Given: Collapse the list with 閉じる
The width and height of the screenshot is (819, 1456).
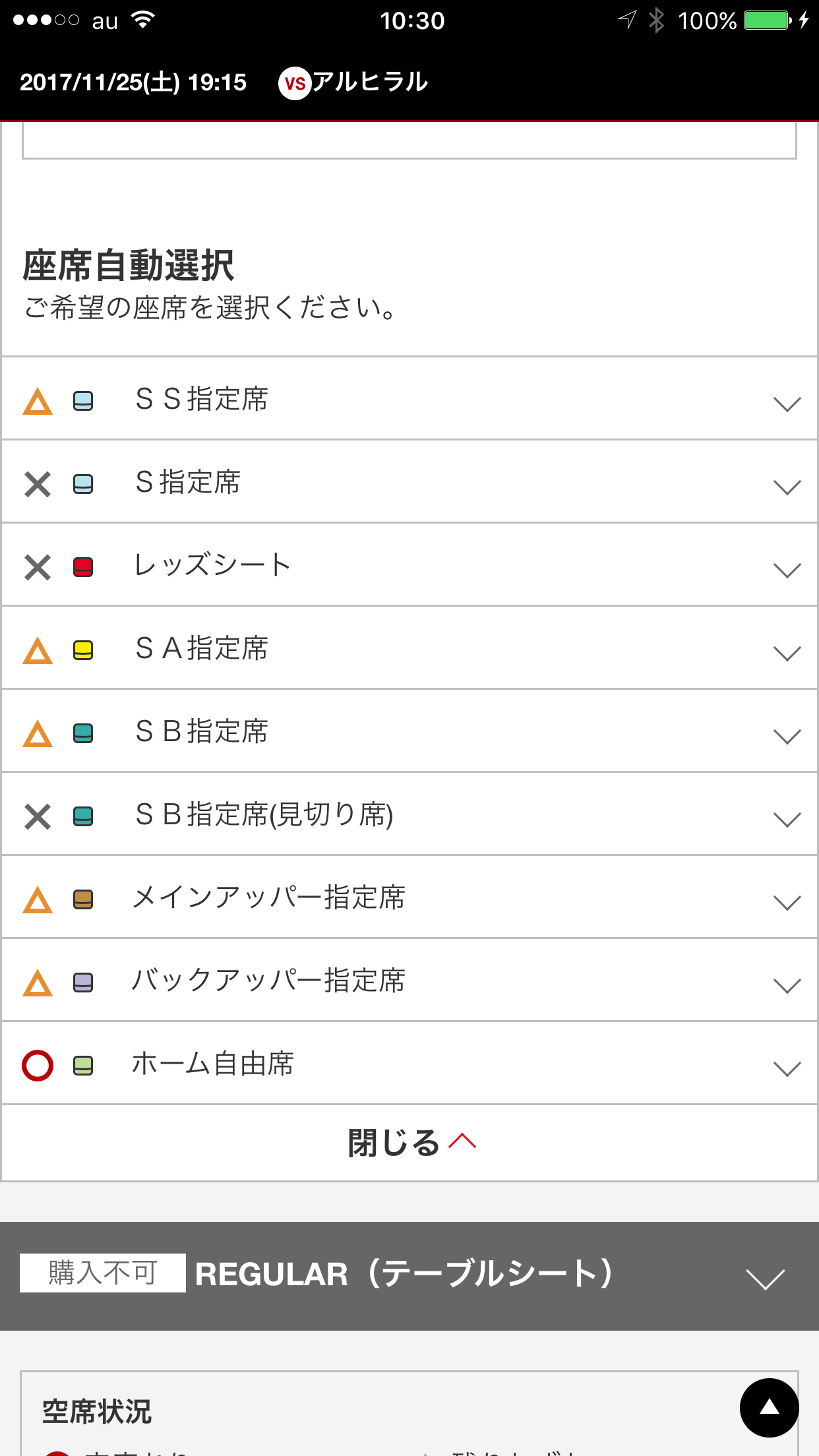Looking at the screenshot, I should 409,1142.
